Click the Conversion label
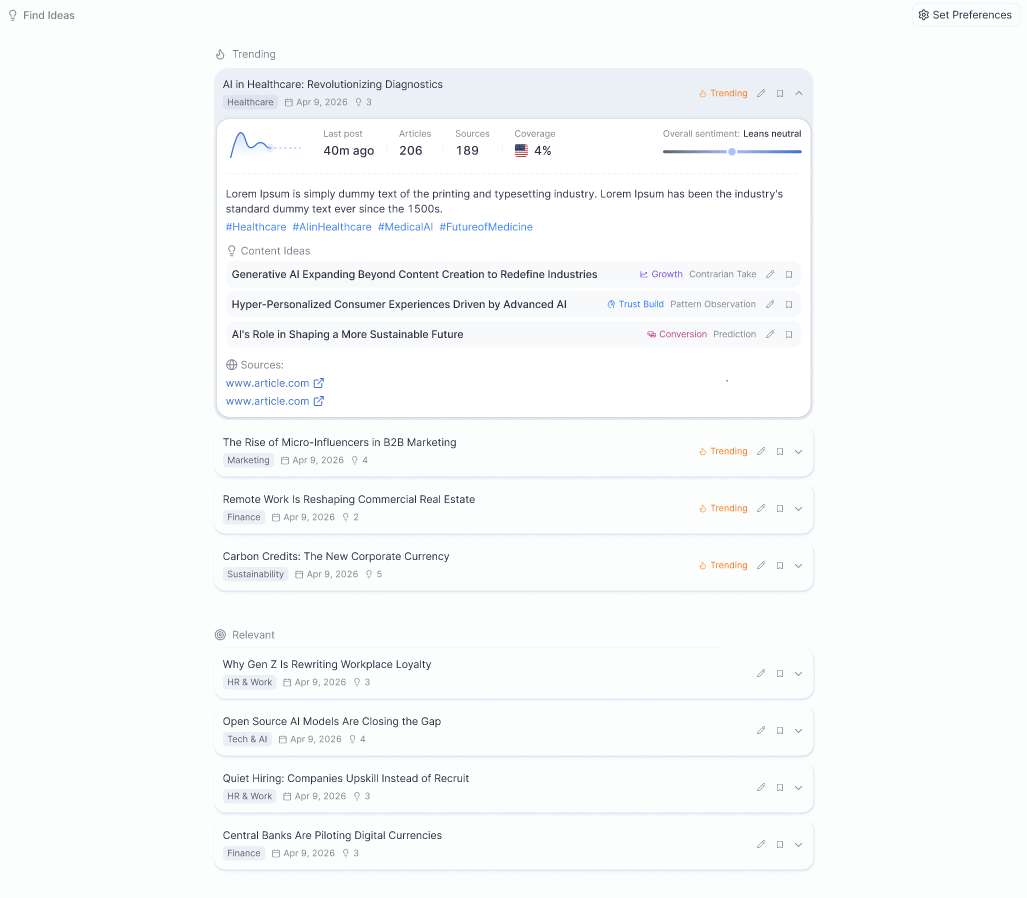 click(677, 334)
